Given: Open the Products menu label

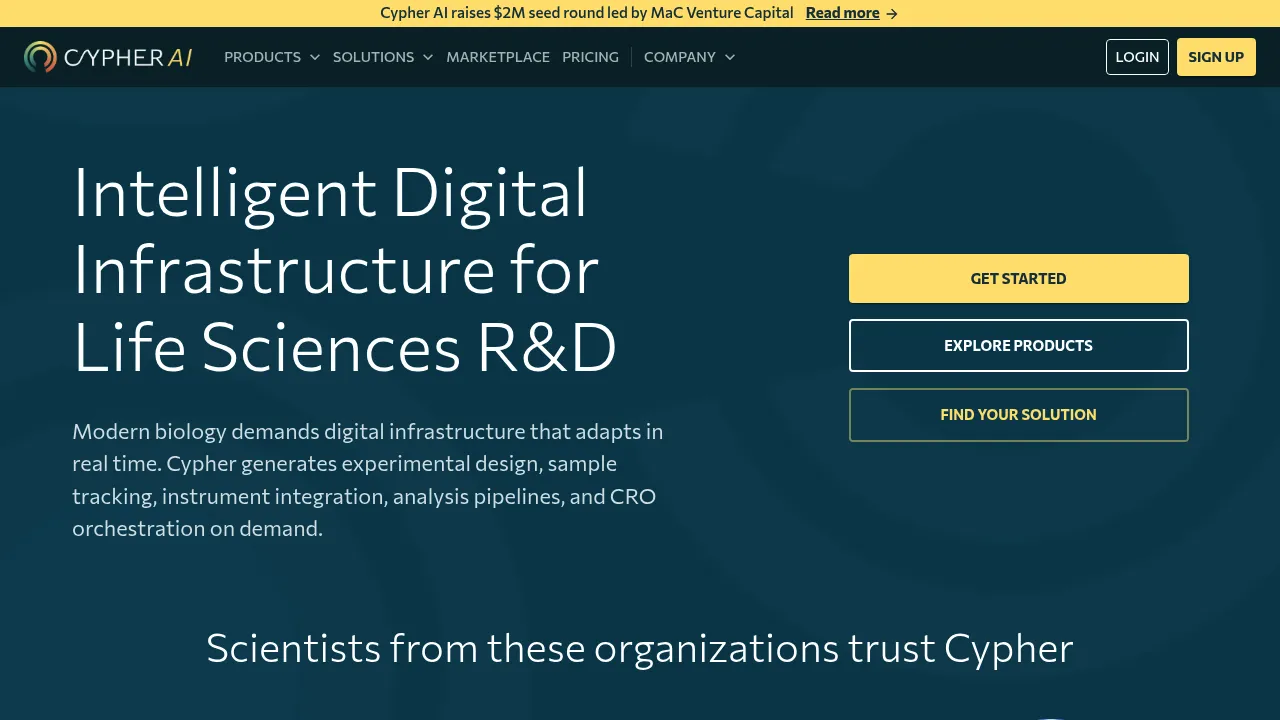Looking at the screenshot, I should tap(262, 57).
